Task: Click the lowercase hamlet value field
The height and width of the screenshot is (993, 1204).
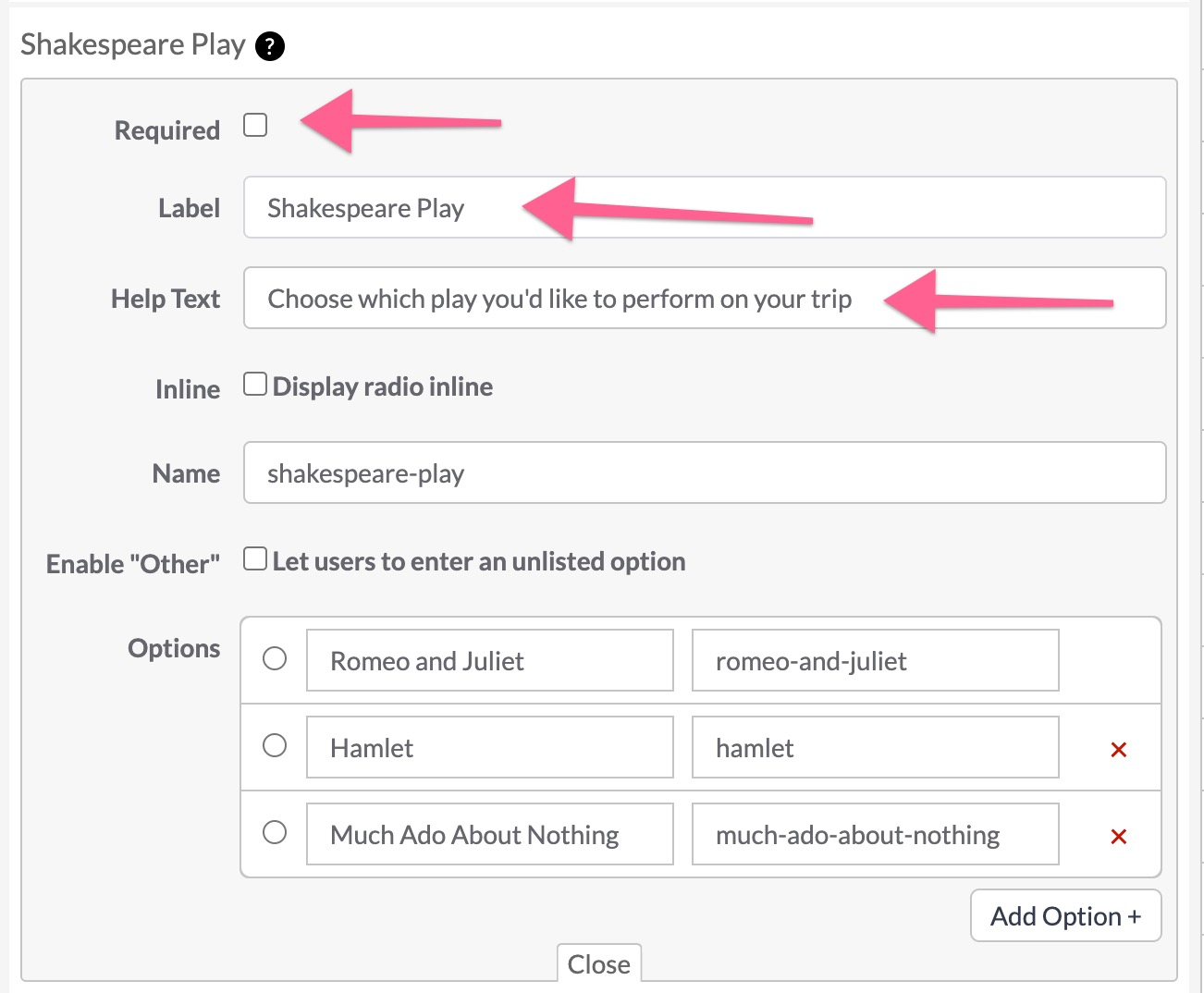Action: pos(875,747)
